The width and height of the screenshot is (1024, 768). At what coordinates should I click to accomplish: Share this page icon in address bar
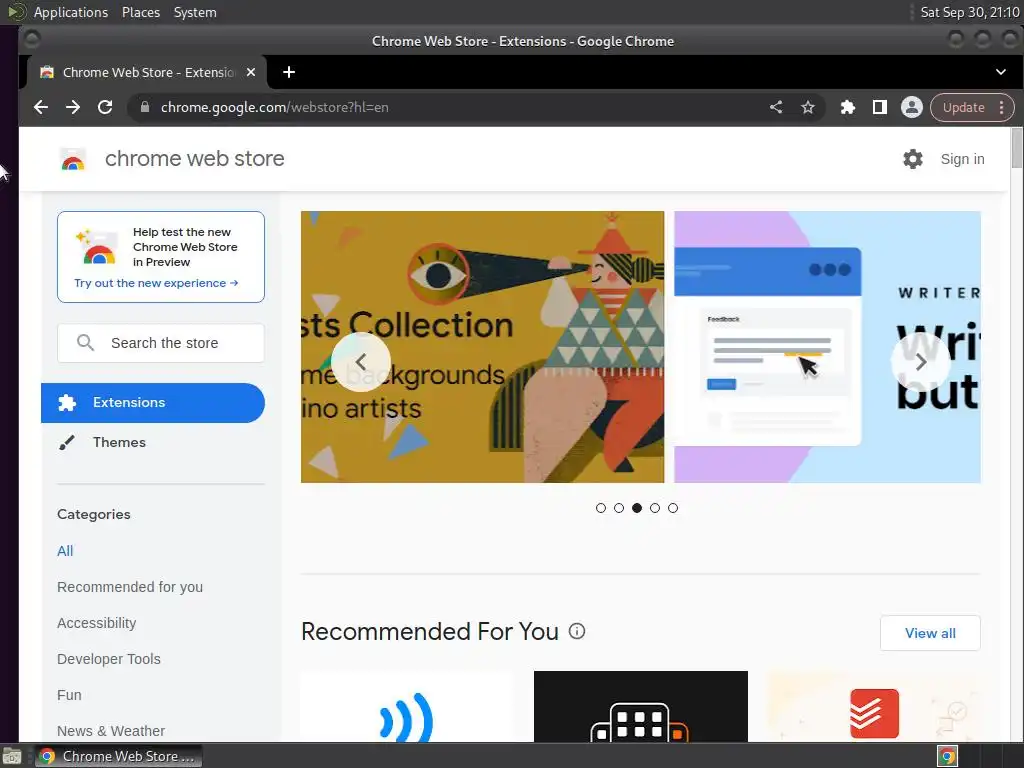tap(776, 107)
